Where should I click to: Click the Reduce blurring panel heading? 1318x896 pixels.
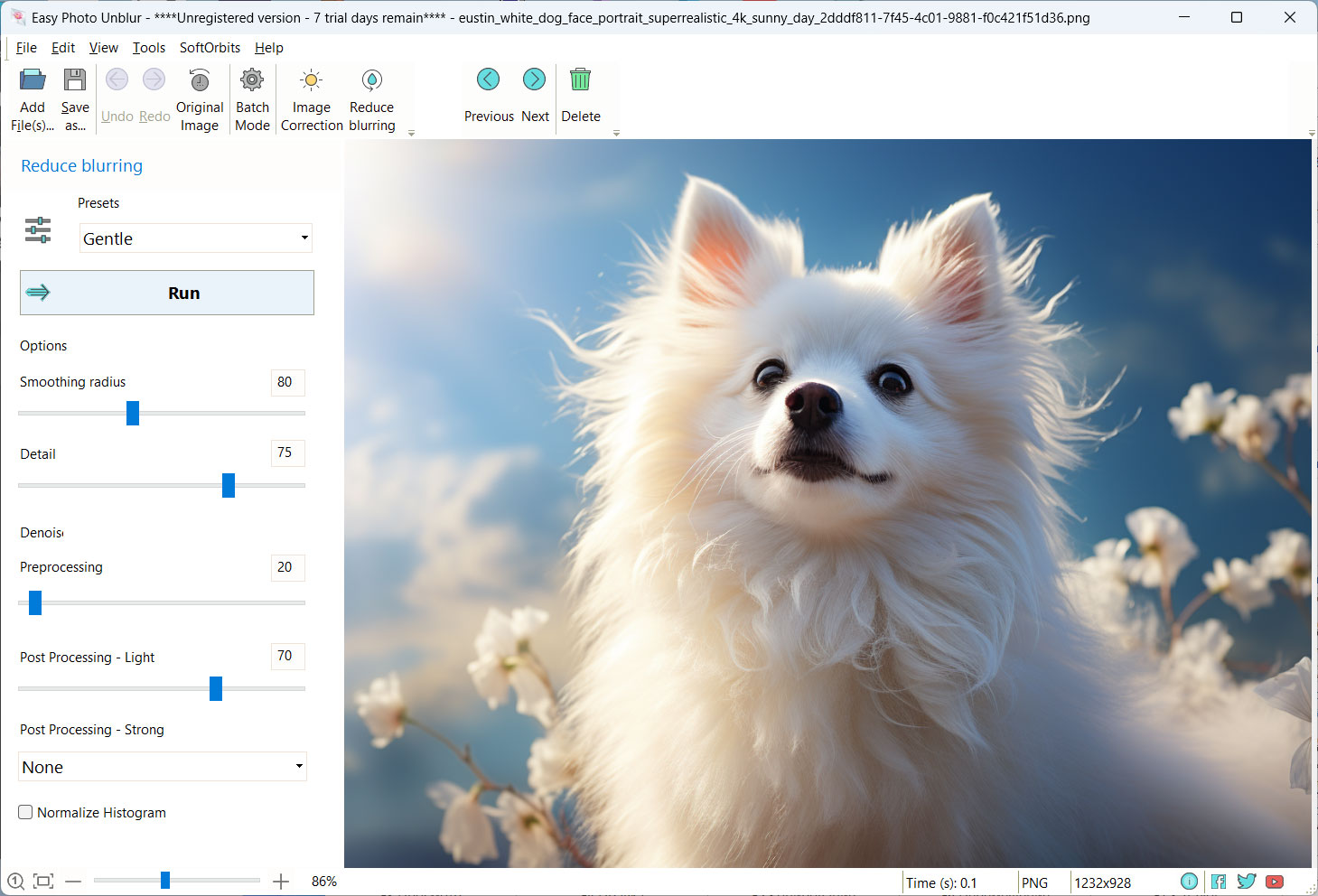pyautogui.click(x=82, y=165)
